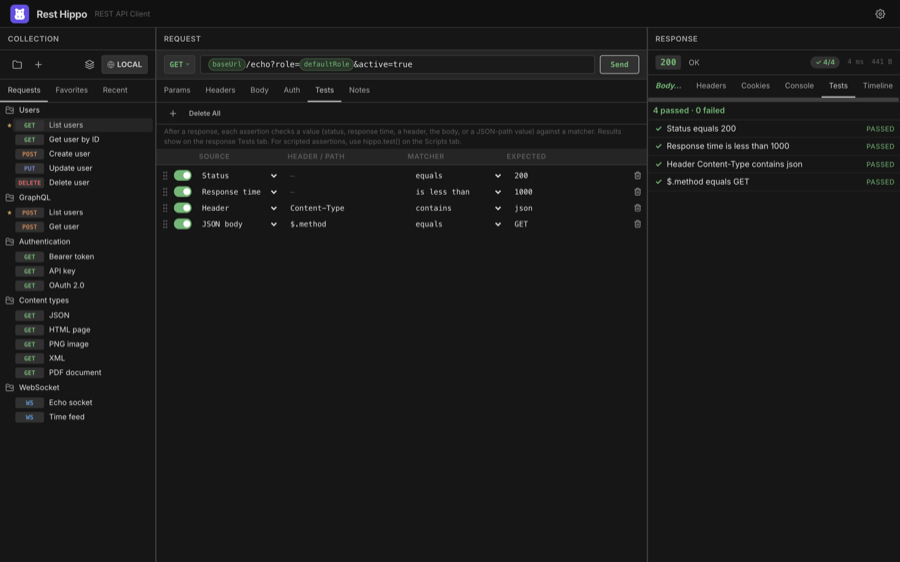Delete the Response time assertion row
The width and height of the screenshot is (900, 562).
pyautogui.click(x=637, y=192)
